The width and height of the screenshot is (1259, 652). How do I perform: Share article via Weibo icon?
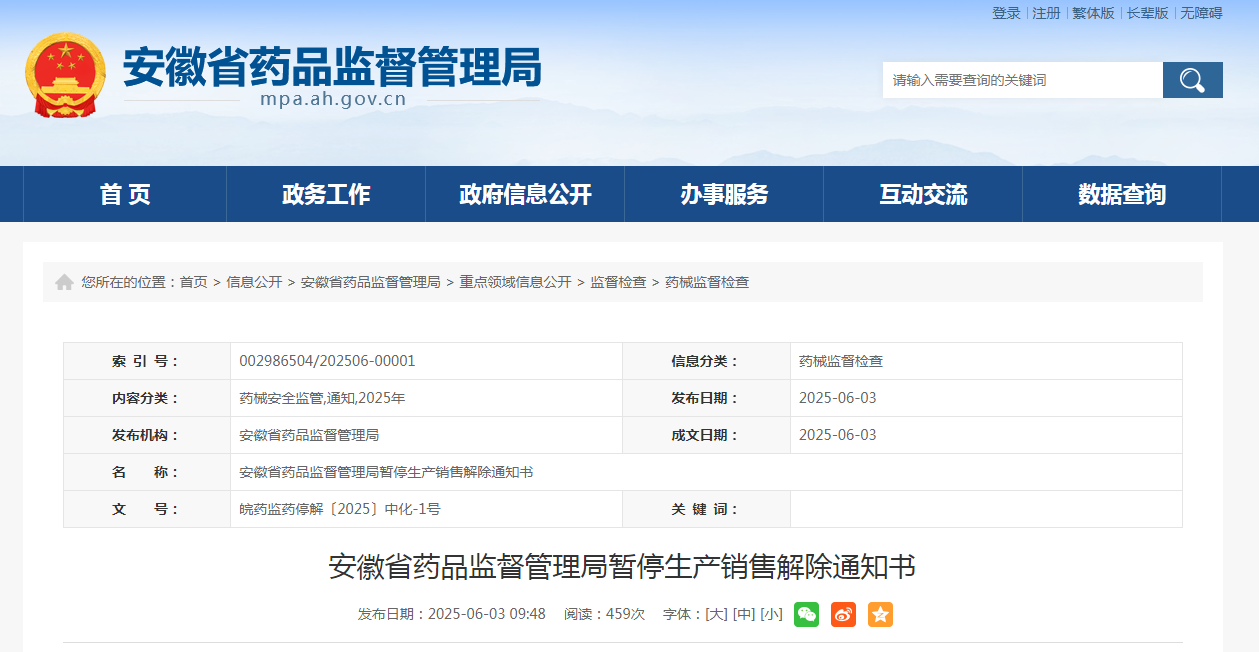tap(843, 614)
